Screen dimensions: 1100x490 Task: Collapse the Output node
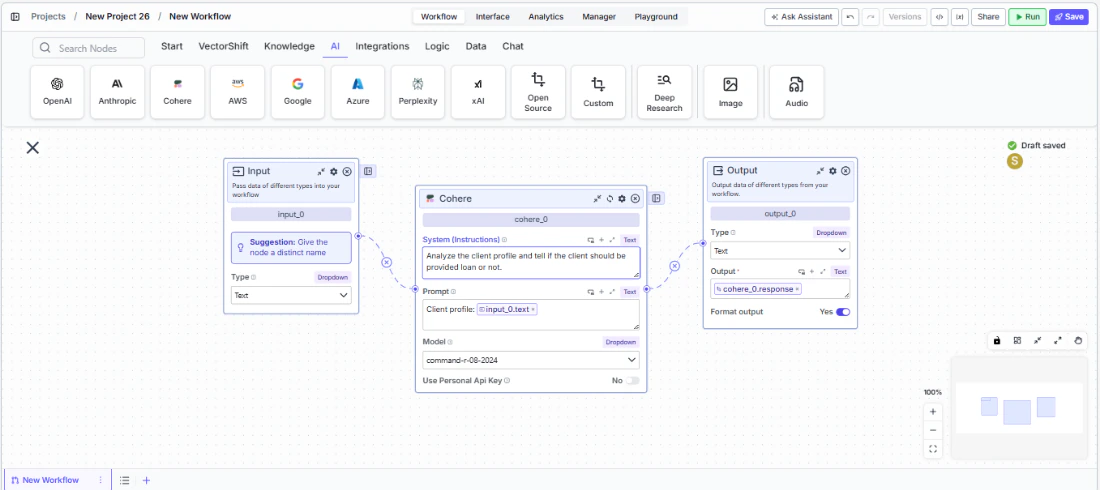coord(820,171)
